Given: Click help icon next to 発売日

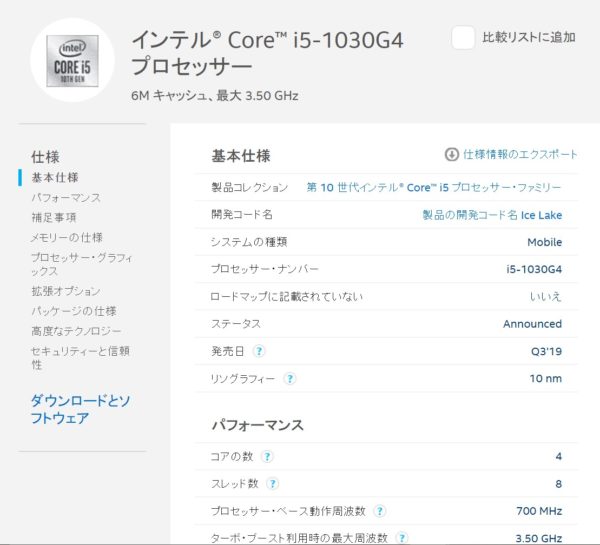Looking at the screenshot, I should coord(259,351).
